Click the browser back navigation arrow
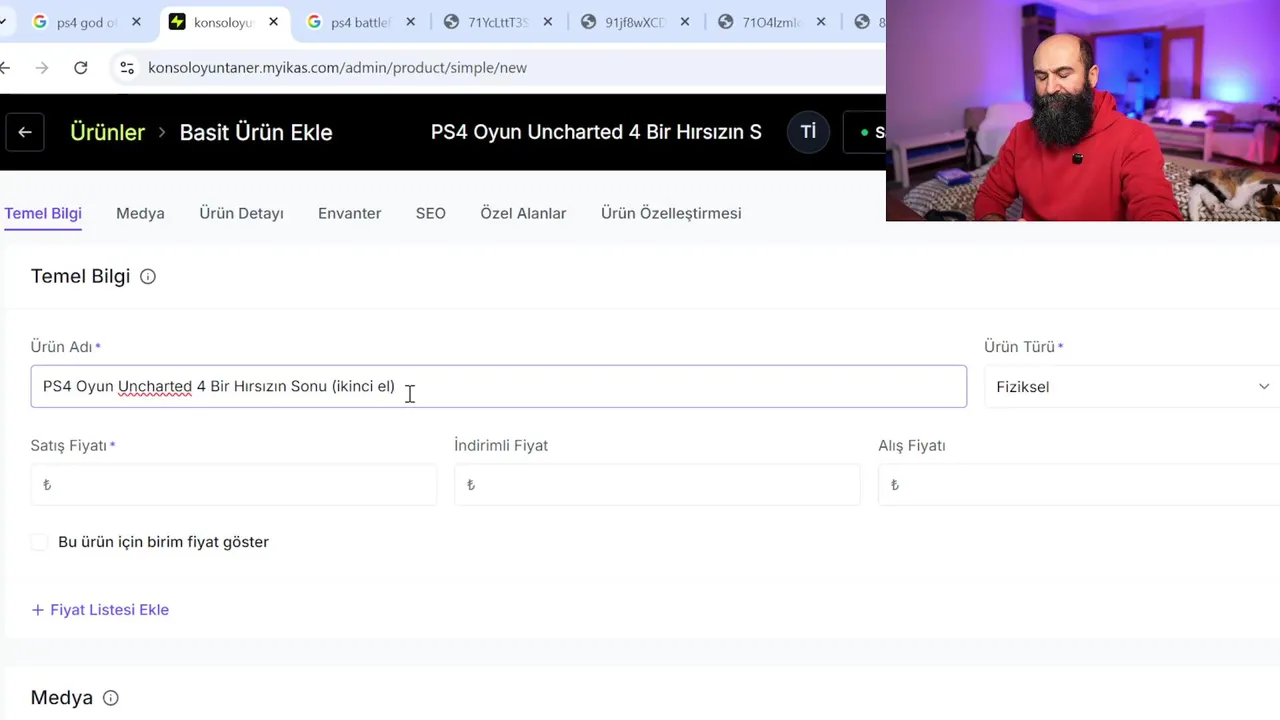This screenshot has height=720, width=1280. (x=5, y=68)
